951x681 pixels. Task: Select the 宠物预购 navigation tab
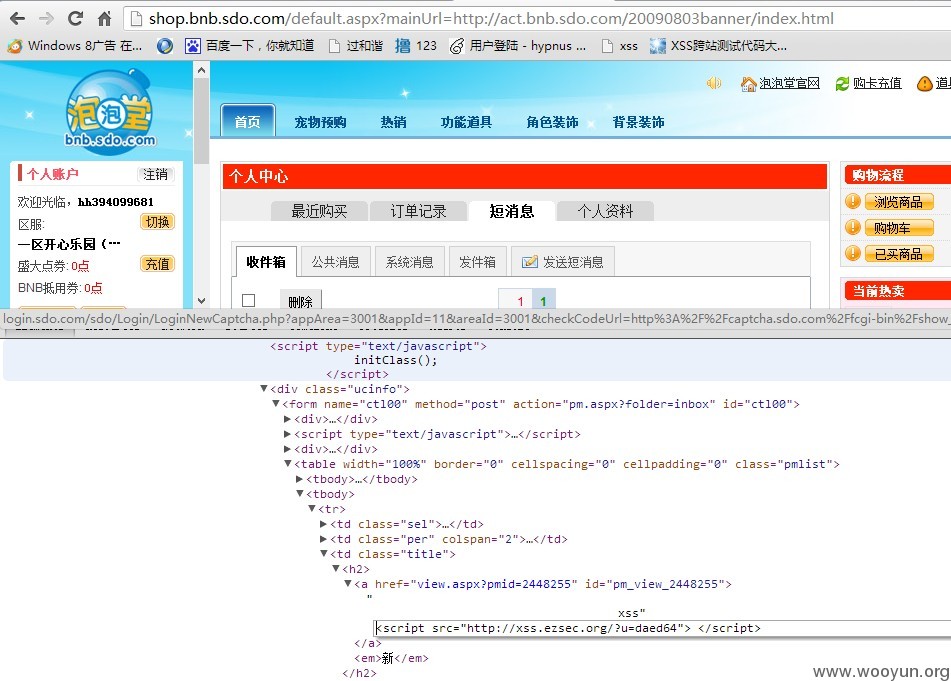[320, 122]
